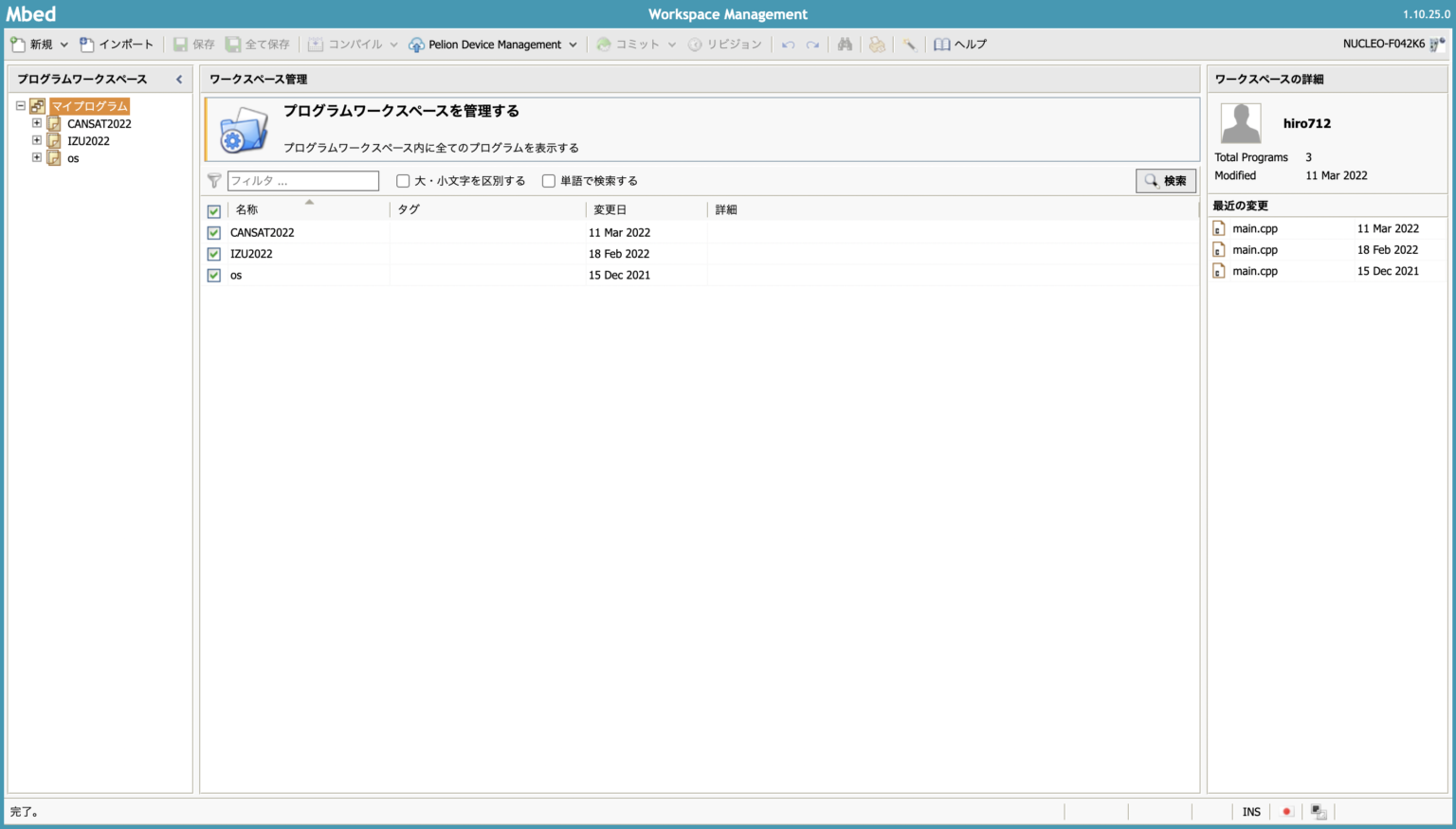Screen dimensions: 1456x829
Task: Click the print icon in the toolbar
Action: pyautogui.click(x=877, y=44)
